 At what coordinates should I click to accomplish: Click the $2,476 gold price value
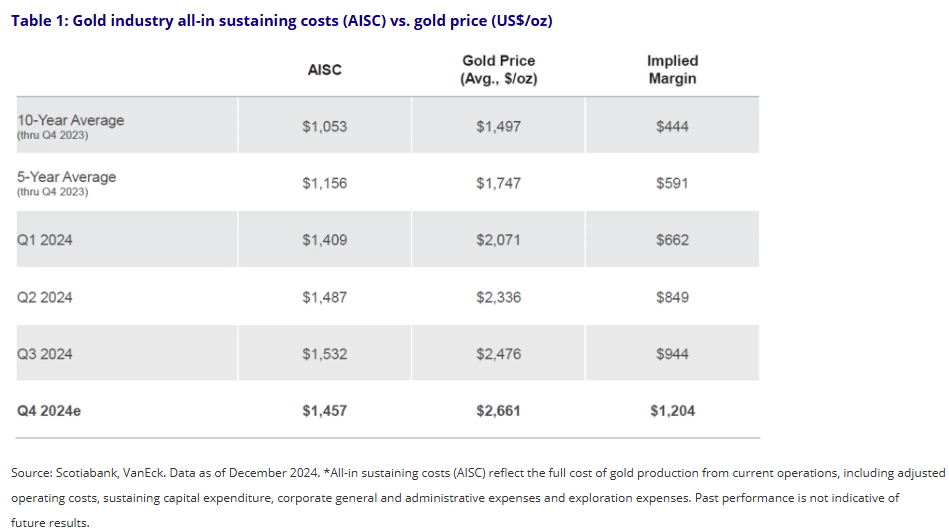(499, 354)
